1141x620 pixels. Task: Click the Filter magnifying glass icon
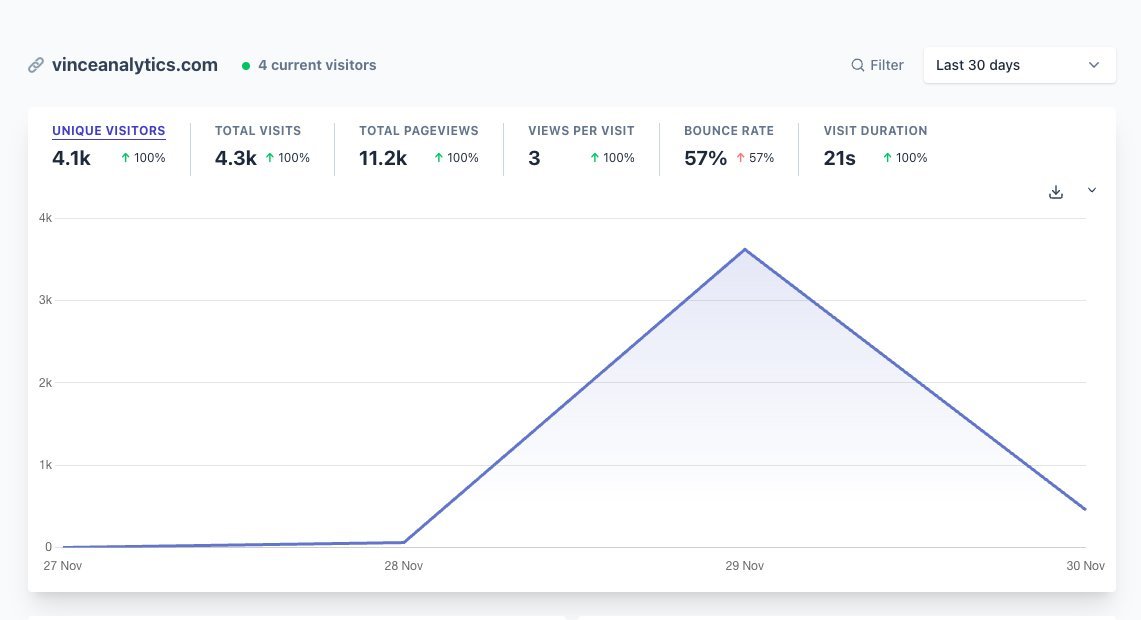857,65
